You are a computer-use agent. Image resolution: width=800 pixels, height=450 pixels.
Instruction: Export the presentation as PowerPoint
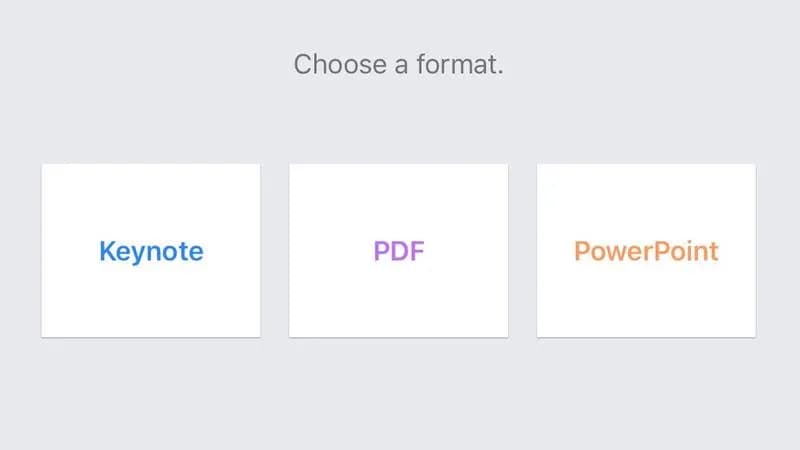[x=646, y=250]
